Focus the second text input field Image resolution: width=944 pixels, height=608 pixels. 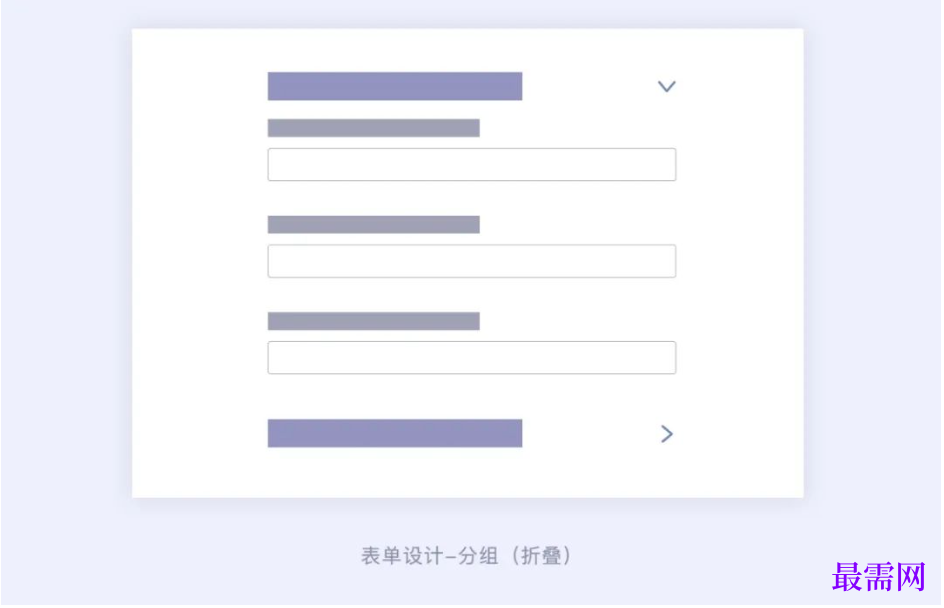click(471, 261)
